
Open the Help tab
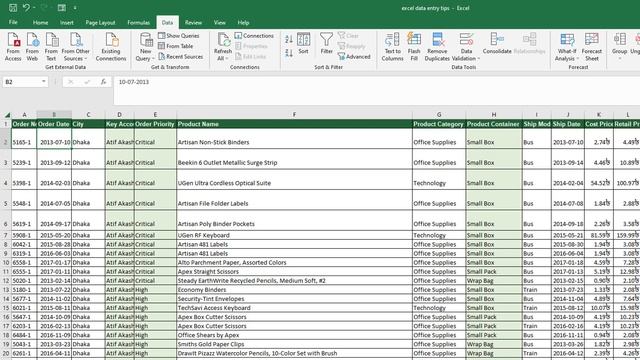[243, 22]
